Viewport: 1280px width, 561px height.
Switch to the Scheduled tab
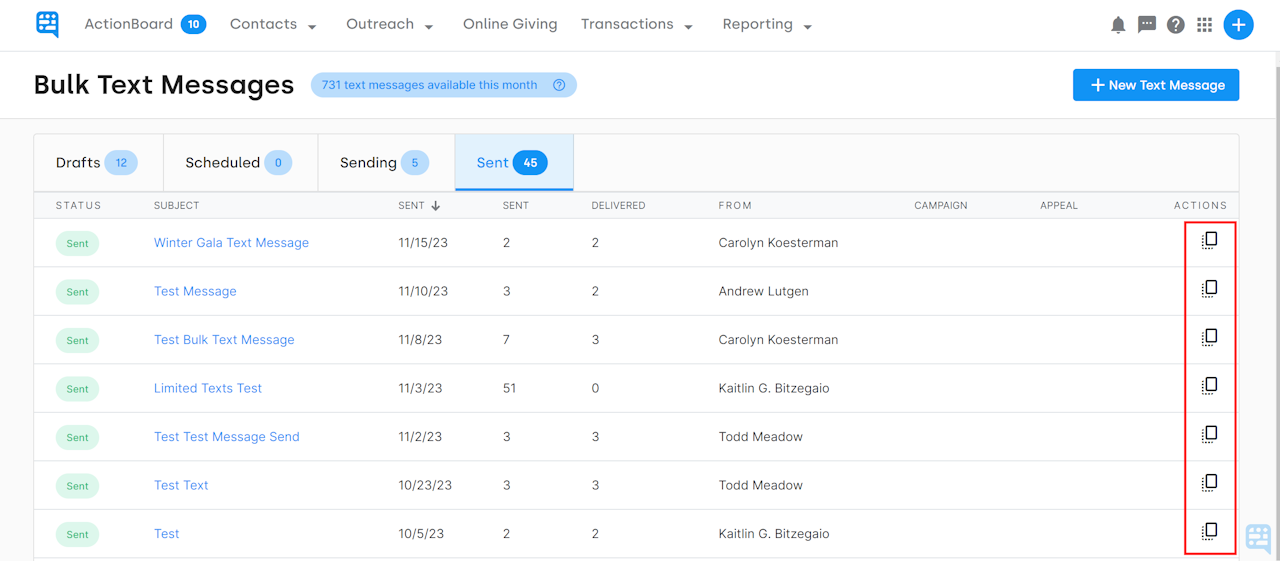coord(240,163)
